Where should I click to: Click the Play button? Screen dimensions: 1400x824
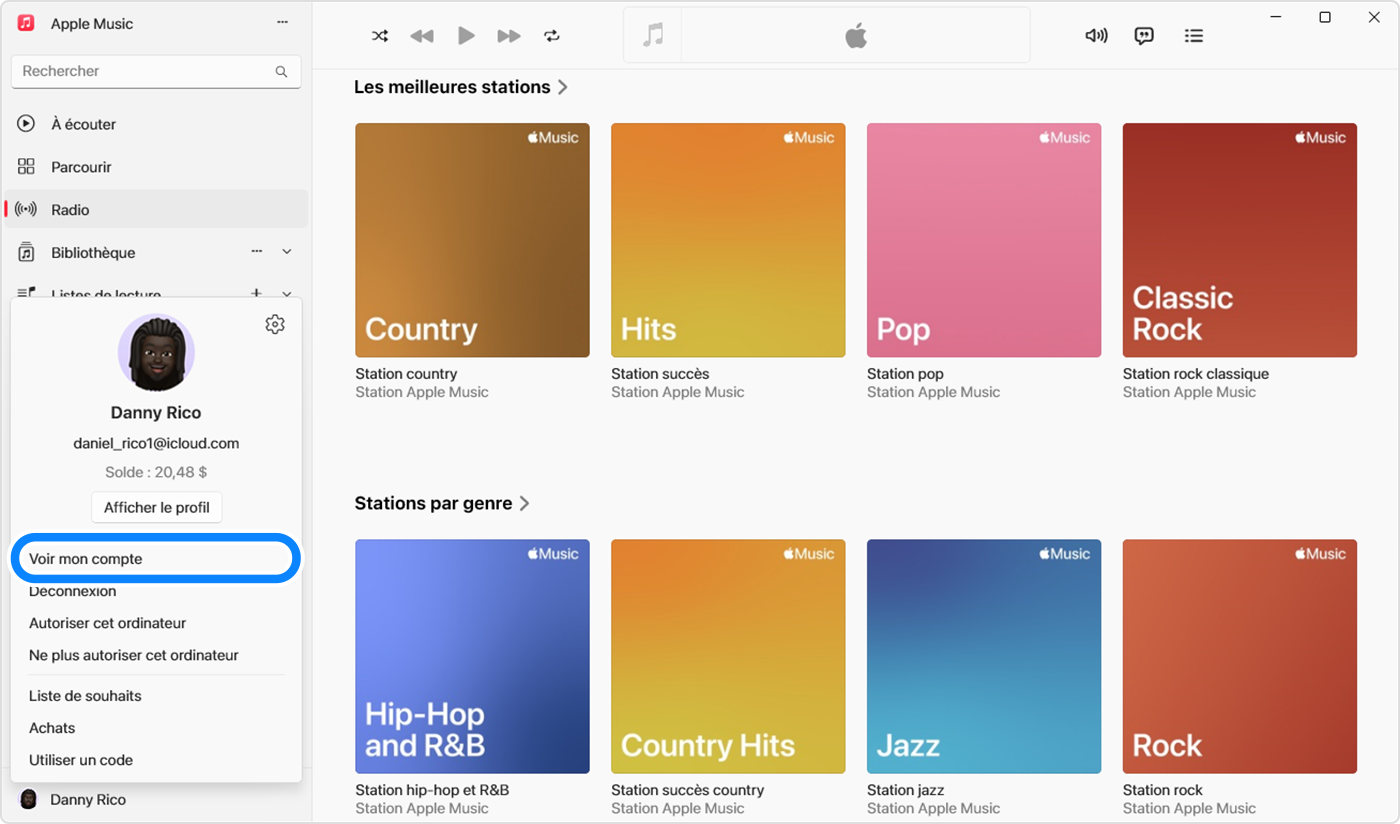[466, 36]
